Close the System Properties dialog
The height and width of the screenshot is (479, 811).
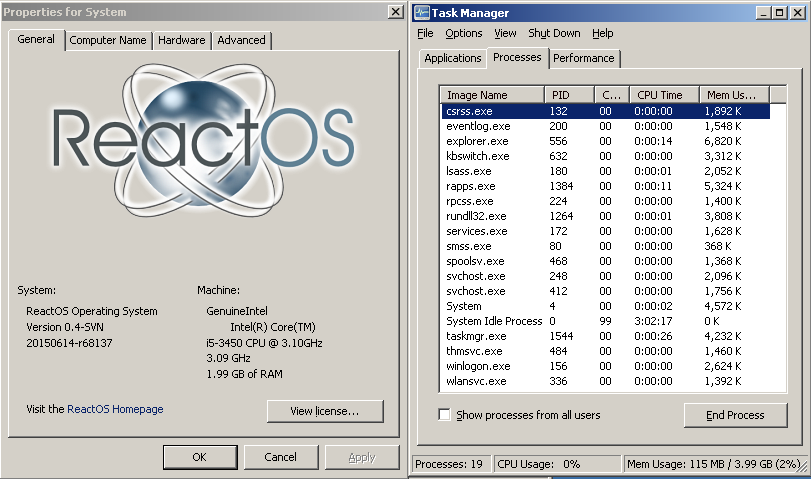coord(396,12)
